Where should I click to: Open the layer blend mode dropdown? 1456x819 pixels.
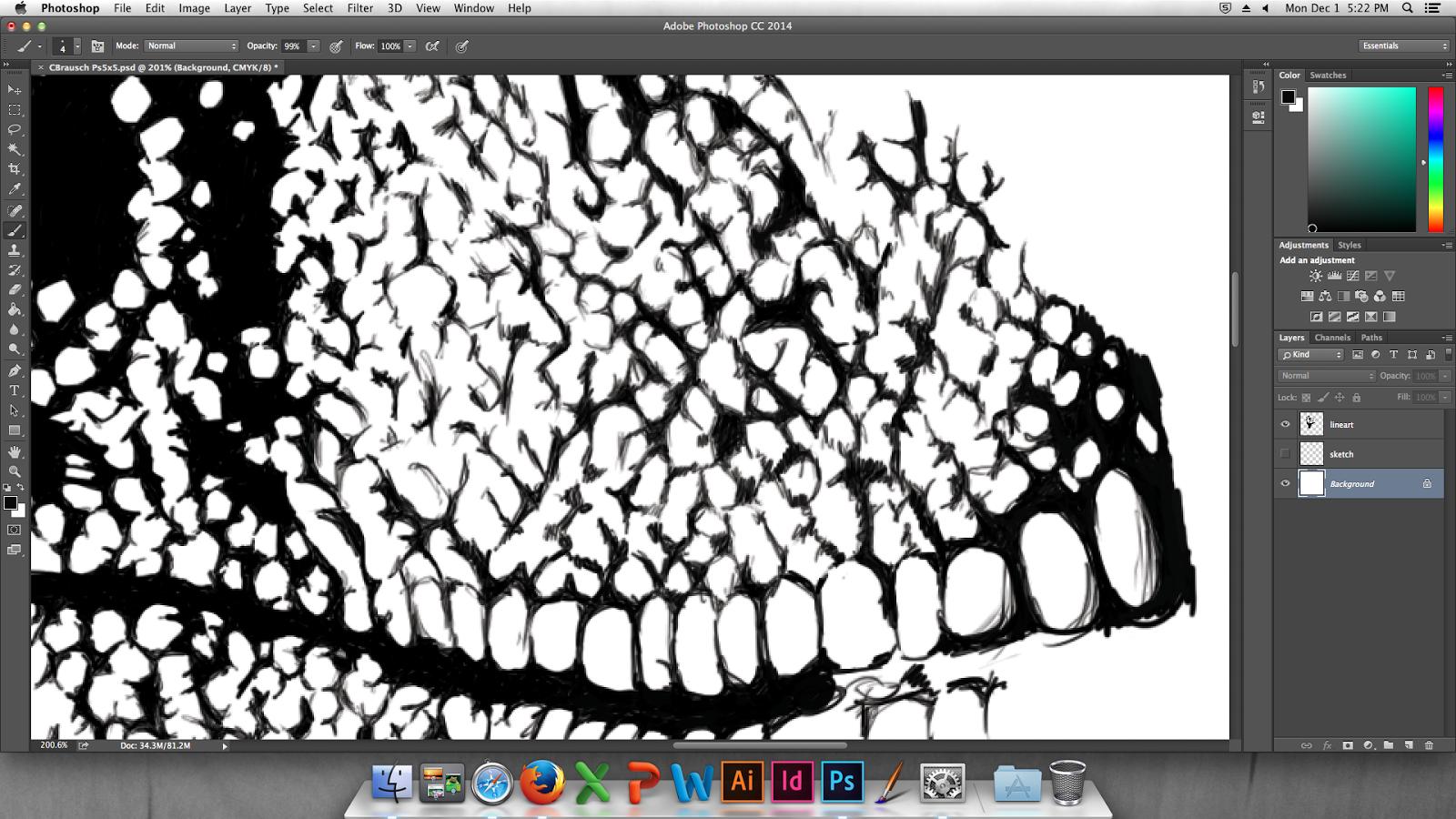coord(1327,376)
